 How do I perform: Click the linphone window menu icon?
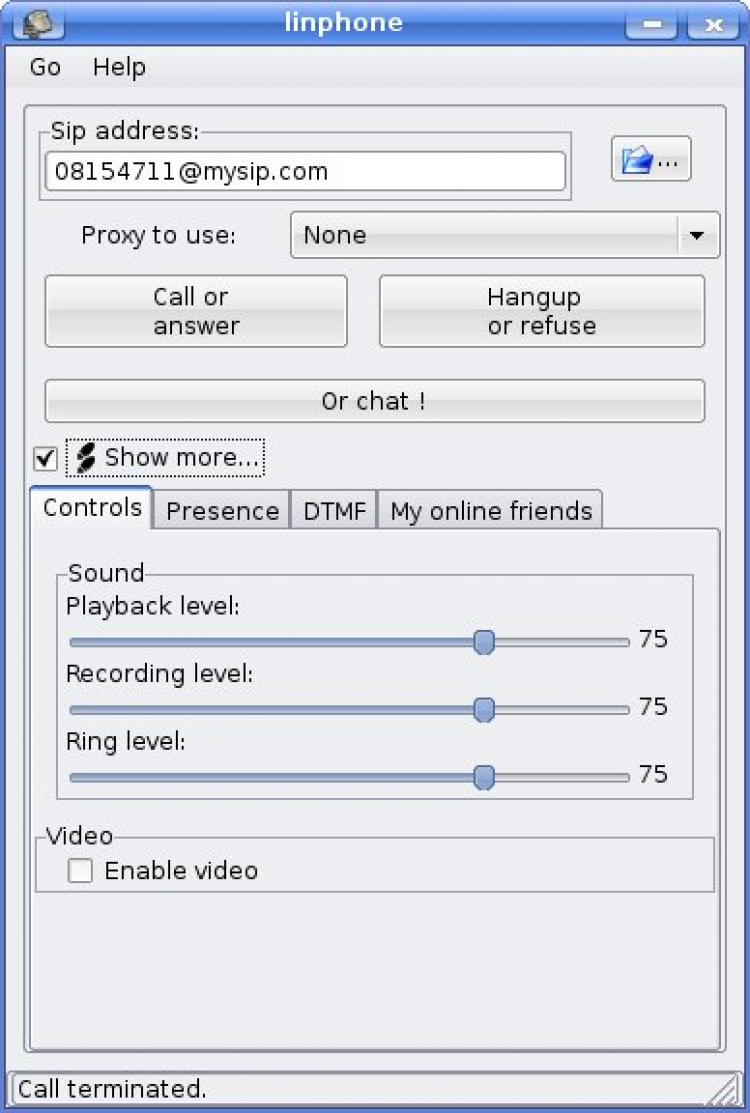[35, 22]
